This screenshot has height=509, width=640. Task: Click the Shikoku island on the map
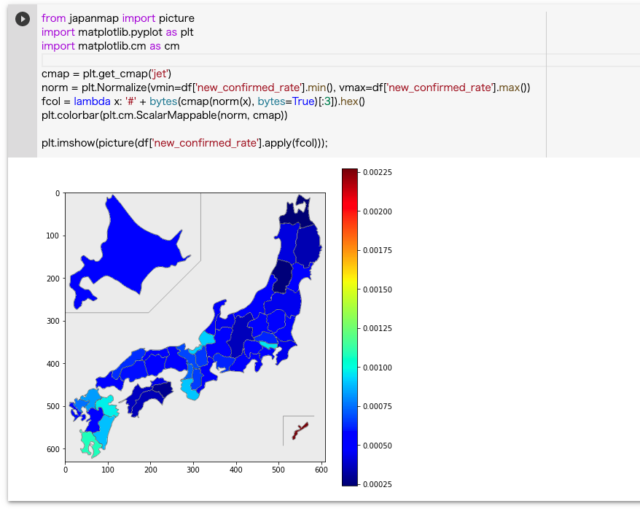[x=149, y=397]
